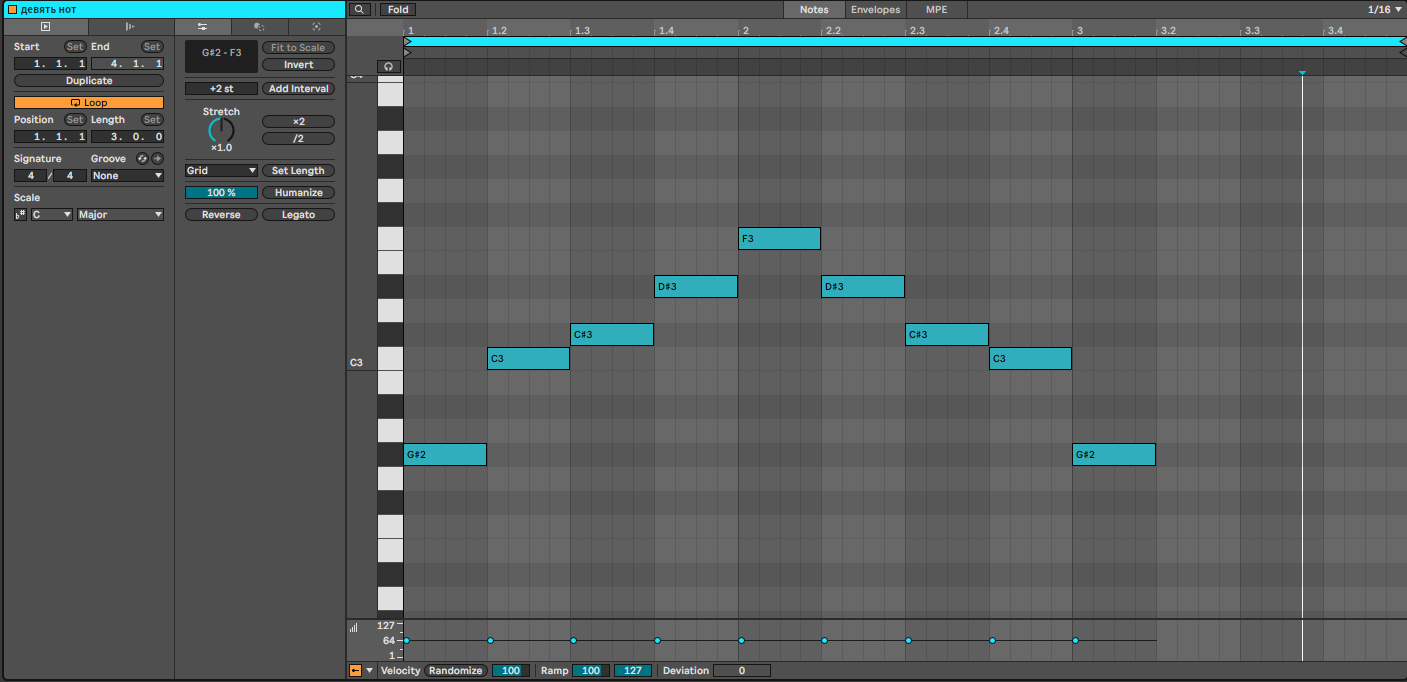Click the Set Length button
Screen dimensions: 1407x682
tap(298, 171)
